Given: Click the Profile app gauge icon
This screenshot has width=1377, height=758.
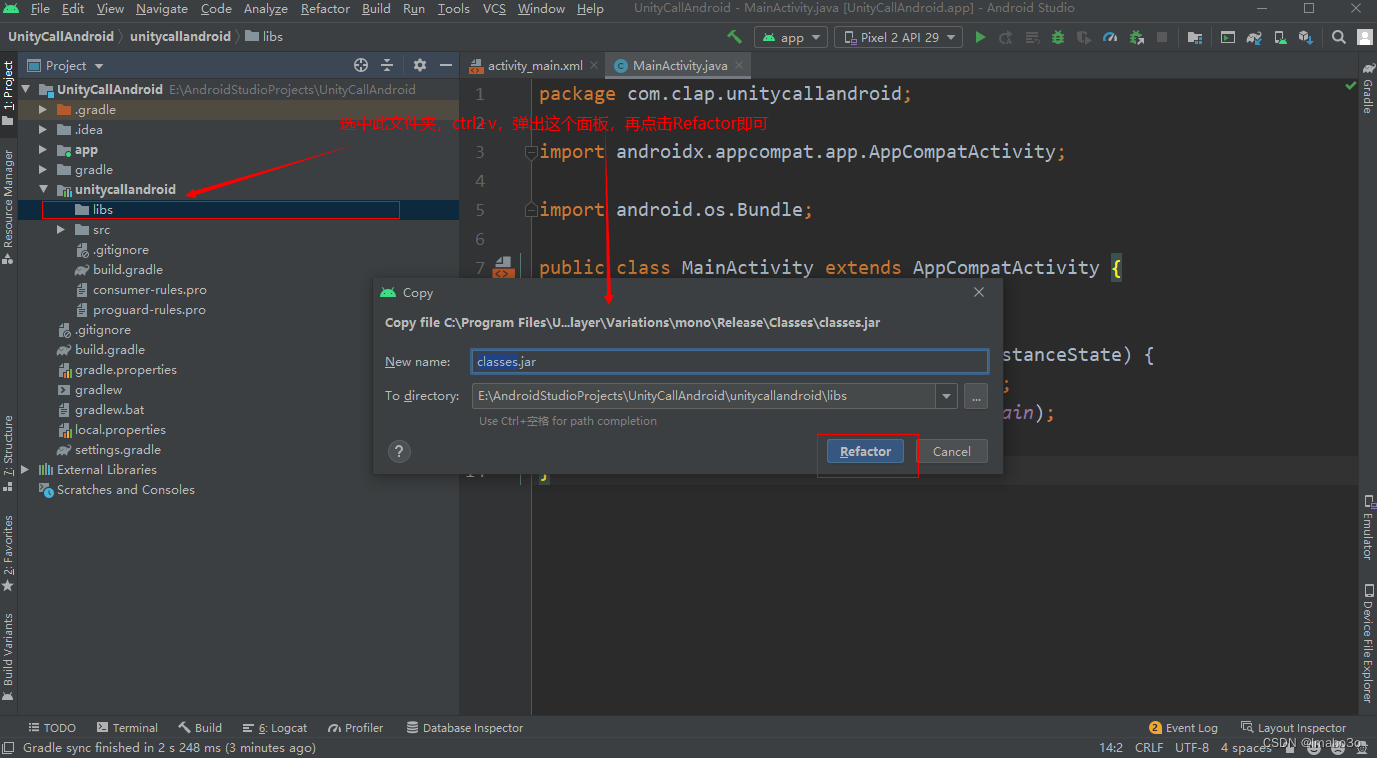Looking at the screenshot, I should point(1110,37).
